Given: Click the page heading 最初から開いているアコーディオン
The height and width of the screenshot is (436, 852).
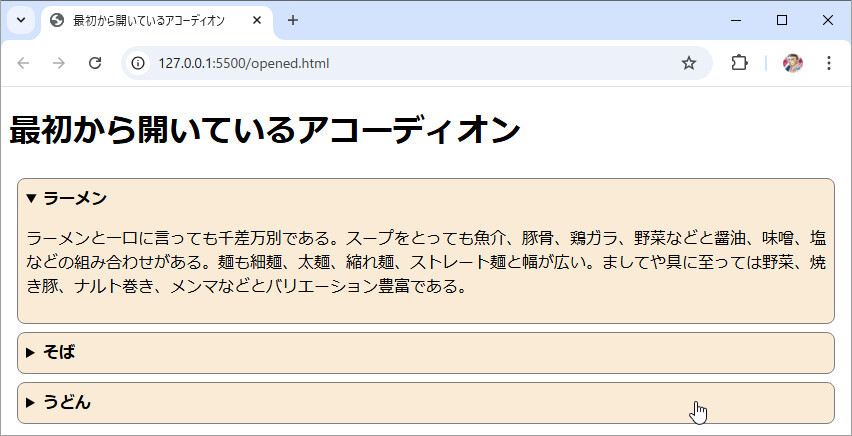Looking at the screenshot, I should (265, 130).
